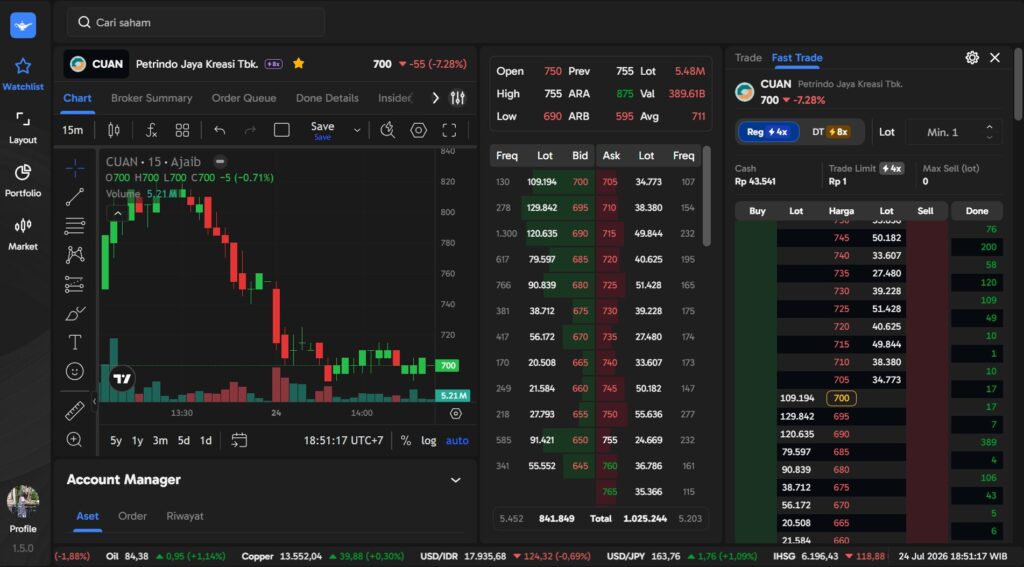
Task: Select the crosshair cursor tool
Action: coord(75,168)
